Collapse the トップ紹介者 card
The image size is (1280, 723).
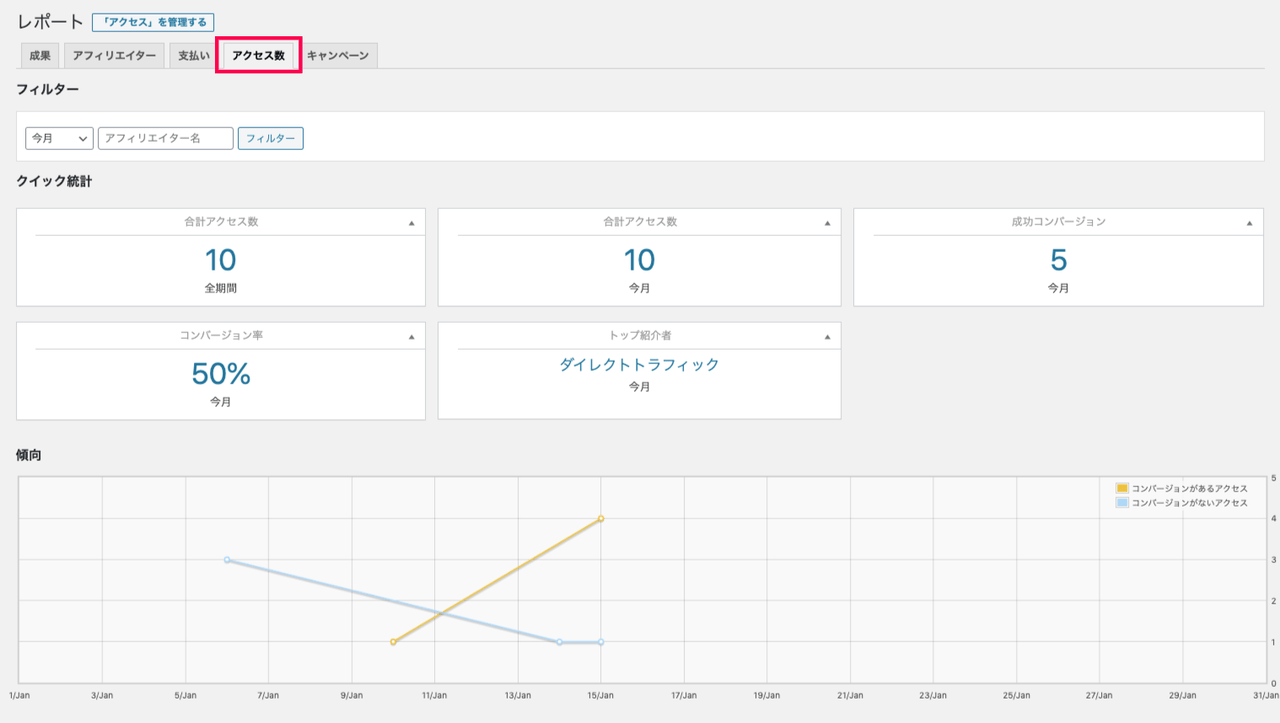coord(827,337)
